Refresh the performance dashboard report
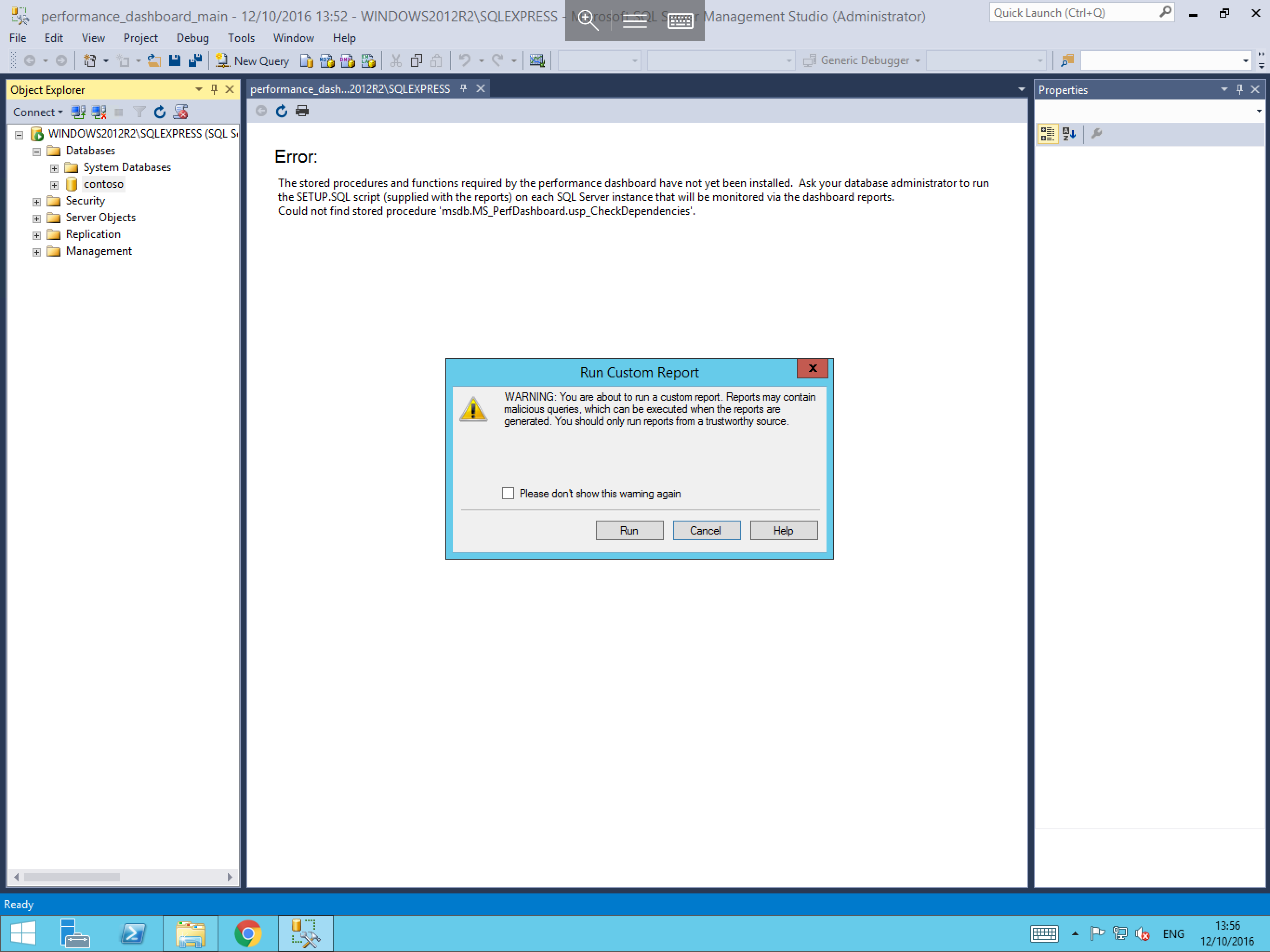This screenshot has height=952, width=1270. pos(281,111)
